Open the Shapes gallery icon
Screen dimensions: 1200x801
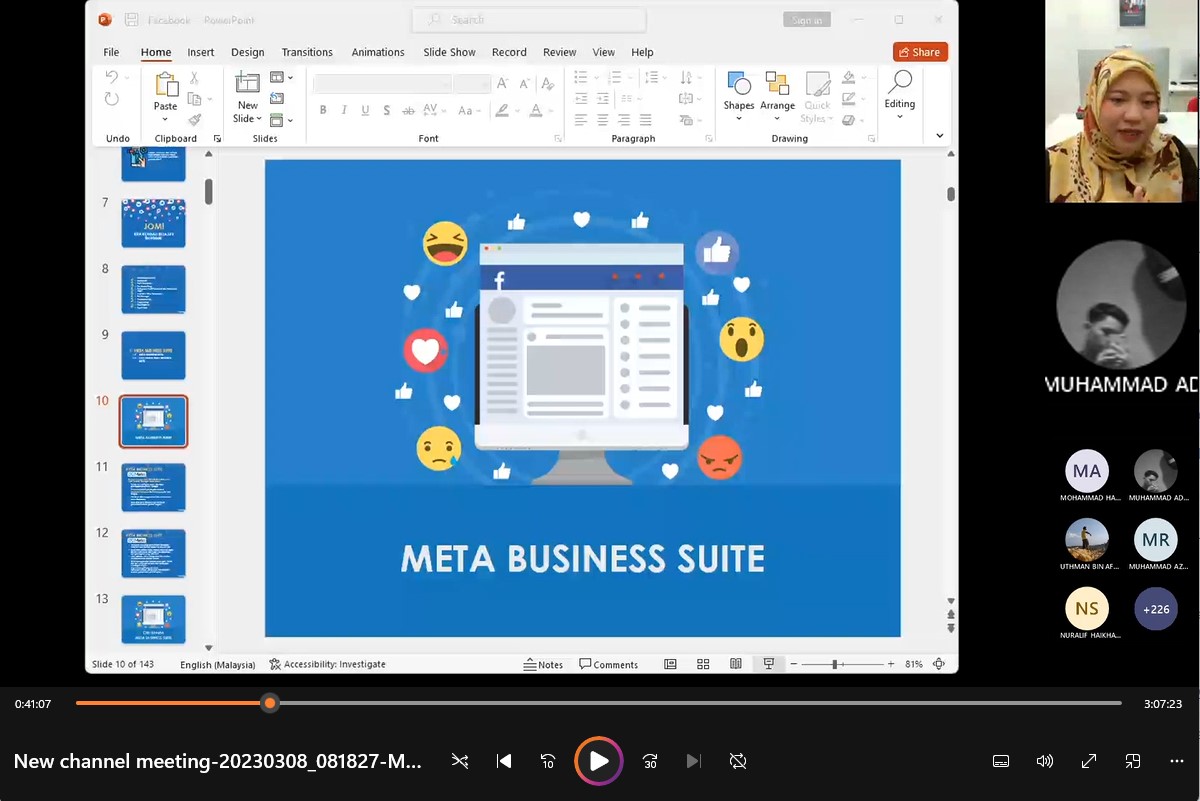(739, 84)
